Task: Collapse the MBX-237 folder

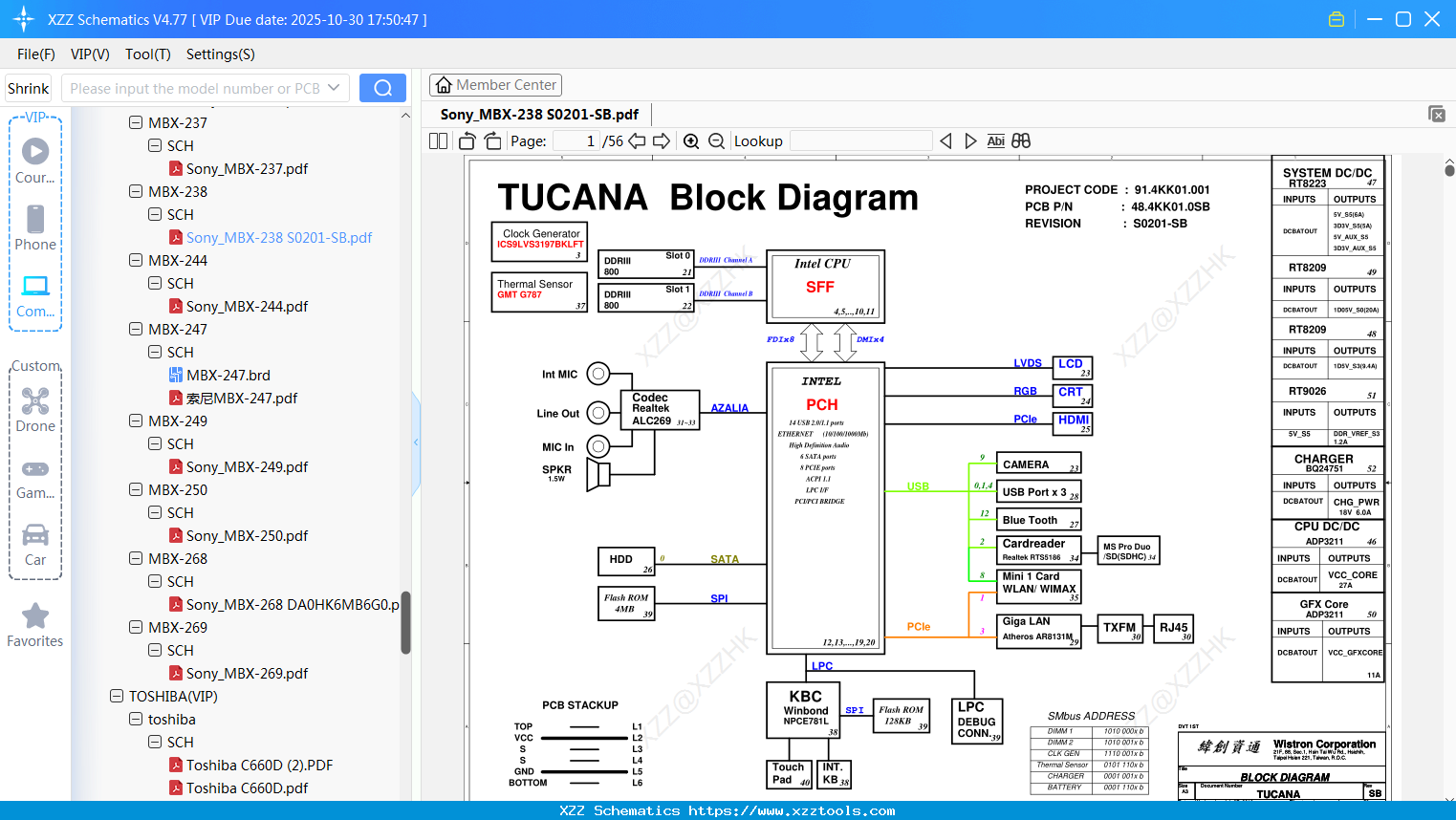Action: point(136,122)
